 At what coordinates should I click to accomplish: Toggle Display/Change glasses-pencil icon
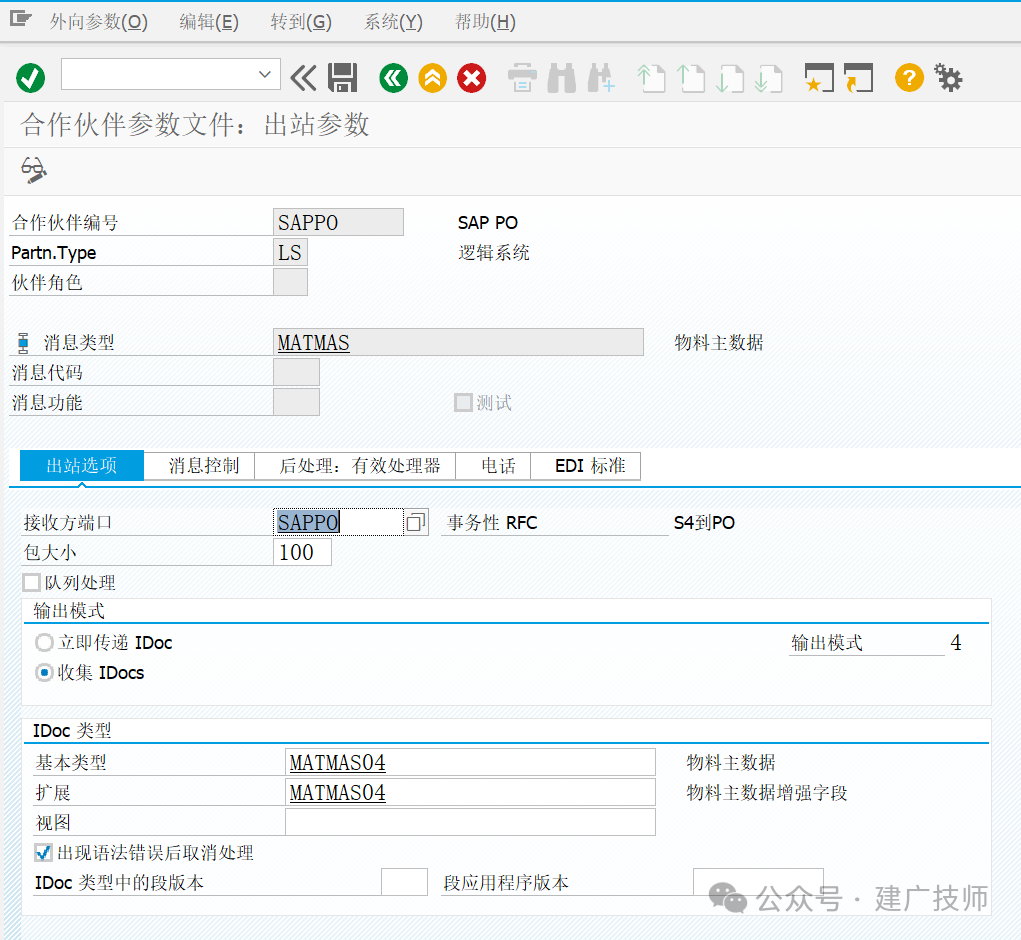point(34,171)
